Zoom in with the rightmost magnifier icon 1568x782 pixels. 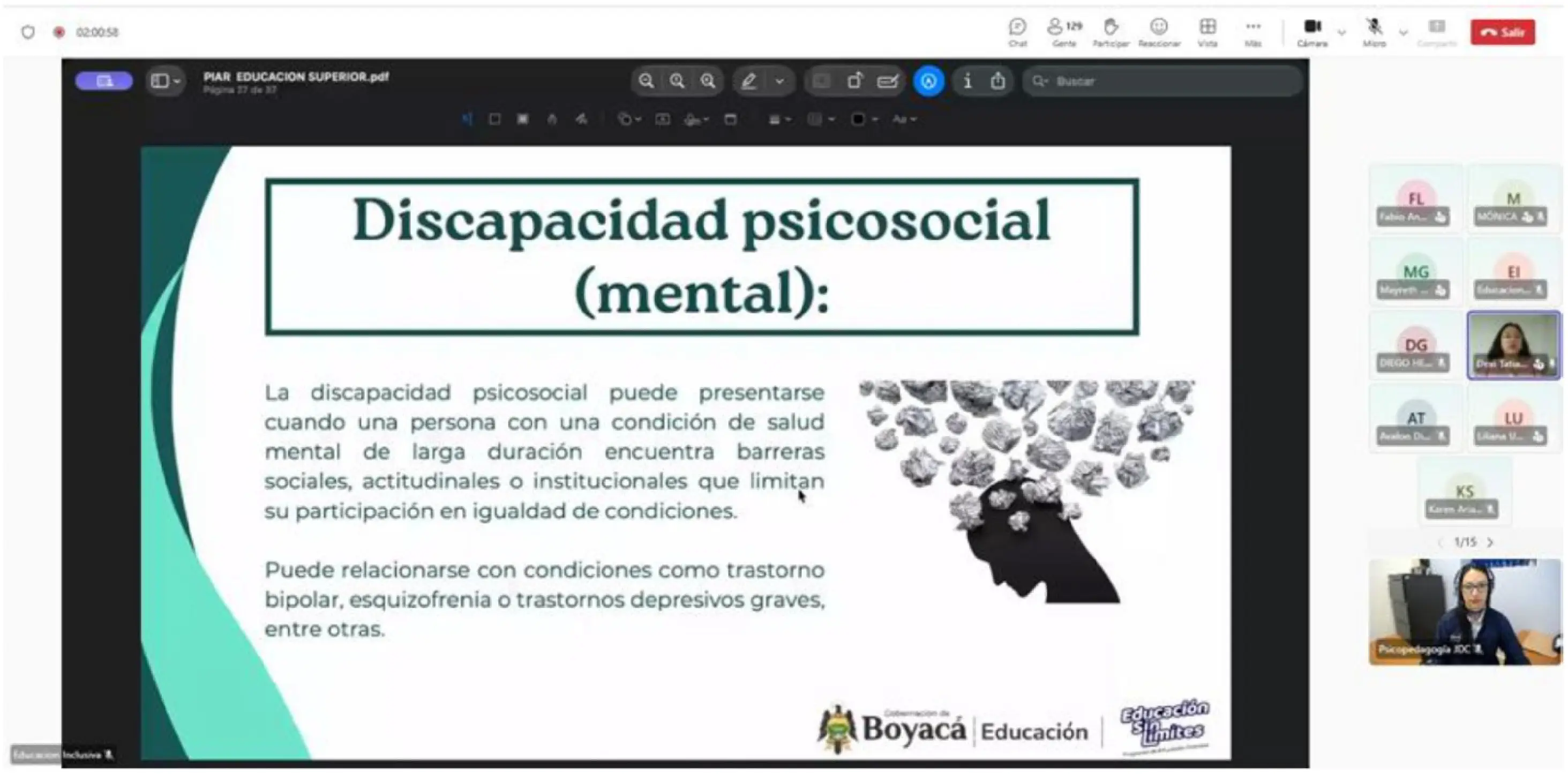coord(707,81)
